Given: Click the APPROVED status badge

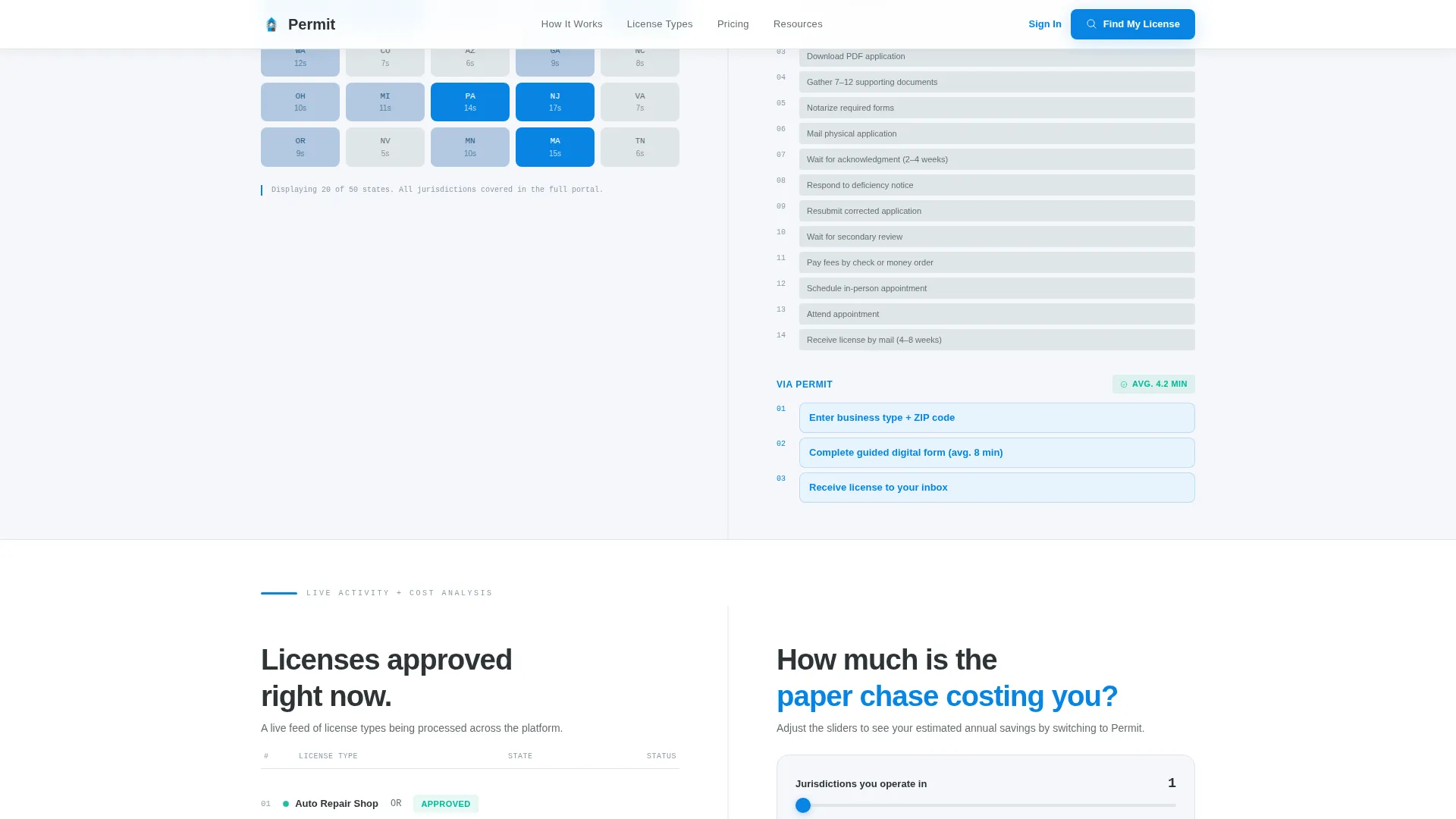Looking at the screenshot, I should click(446, 804).
